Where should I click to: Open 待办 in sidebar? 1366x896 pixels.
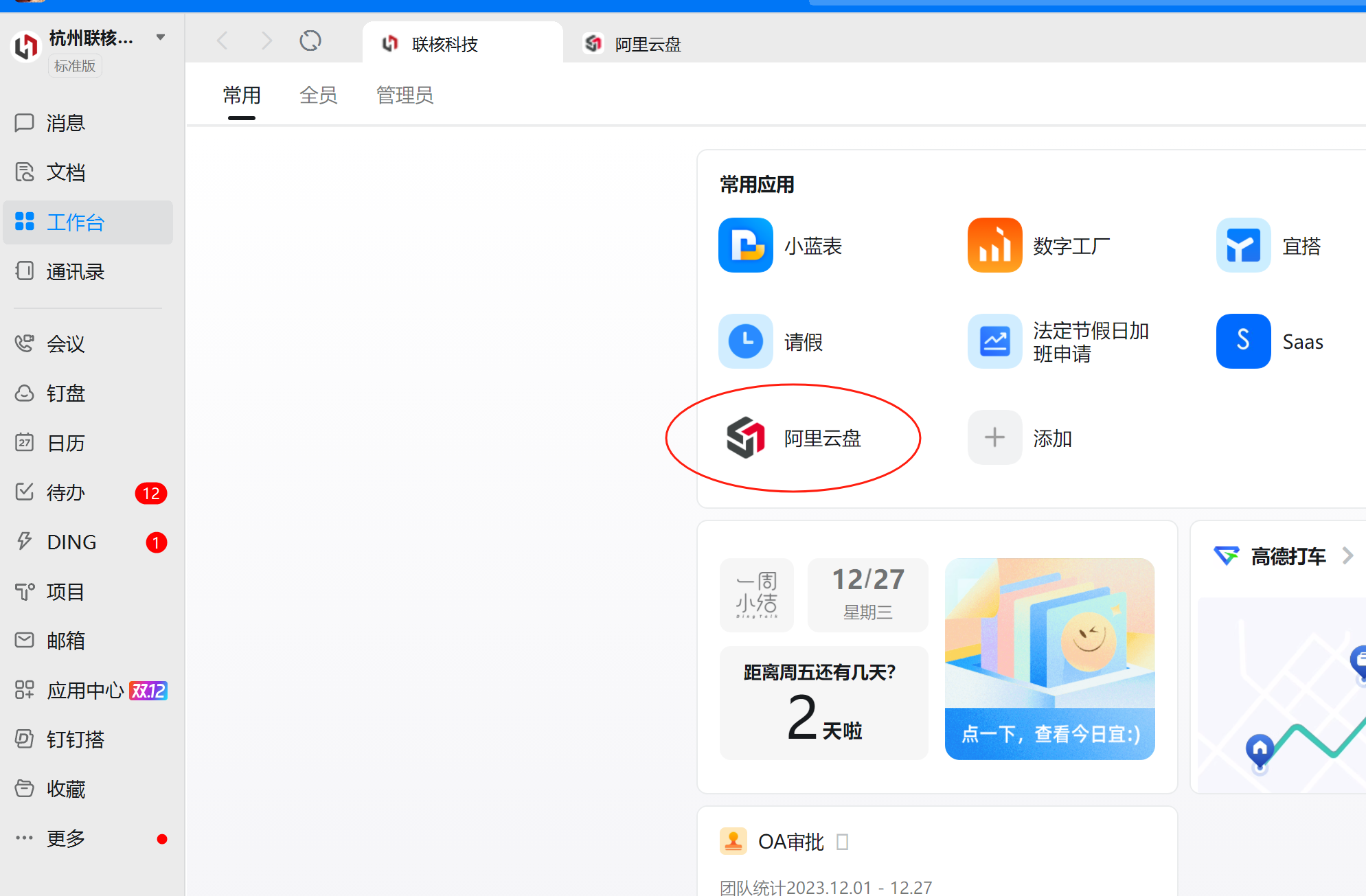[x=66, y=492]
